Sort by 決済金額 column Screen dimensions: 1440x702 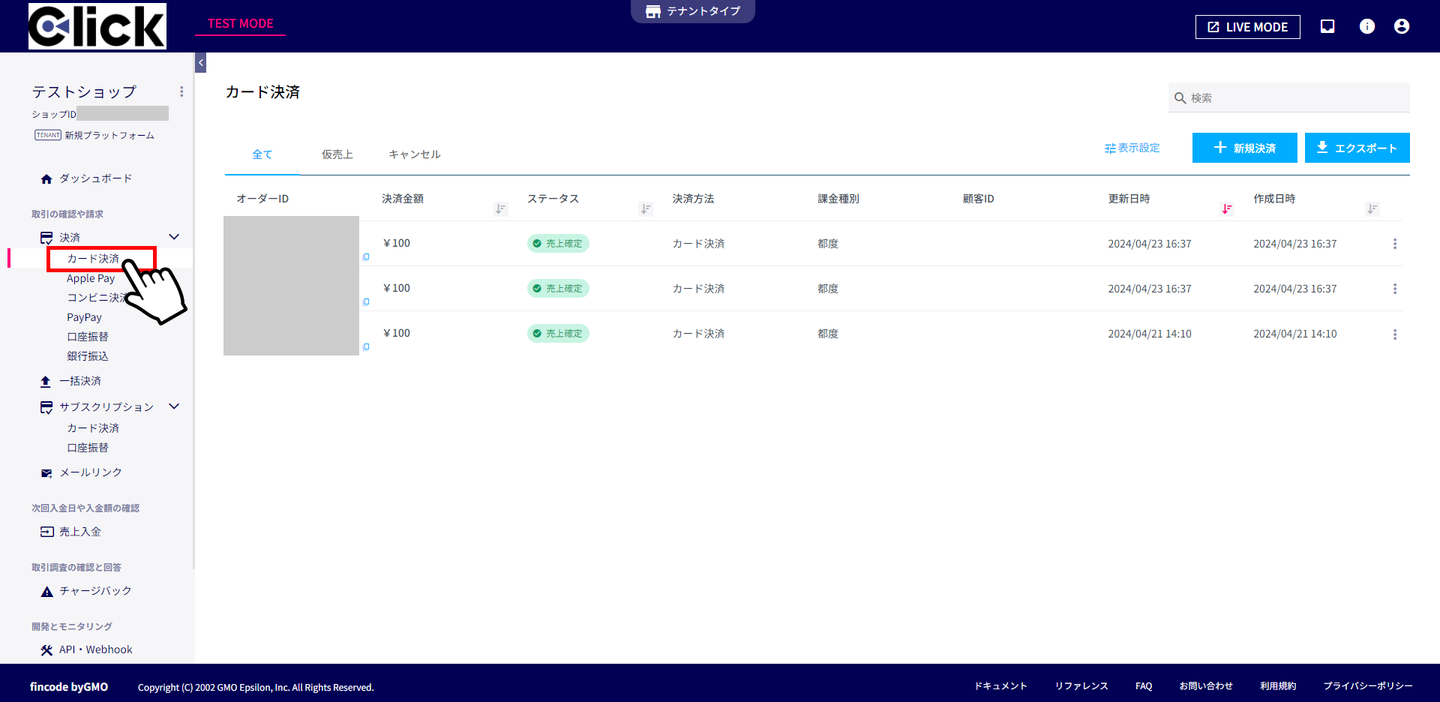click(x=501, y=209)
